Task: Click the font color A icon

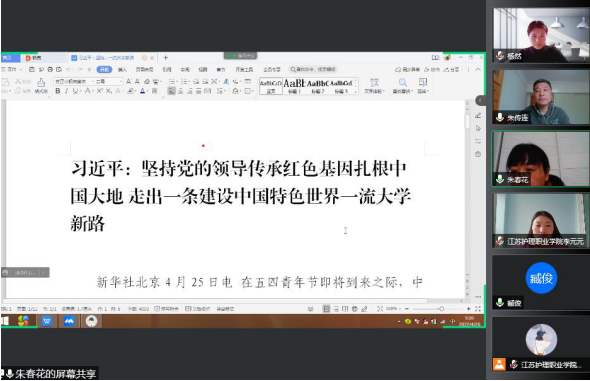Action: tap(143, 91)
